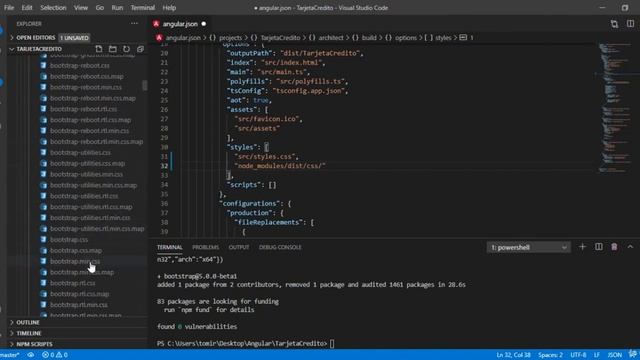The image size is (640, 360).
Task: Click the code minimap
Action: click(x=616, y=107)
